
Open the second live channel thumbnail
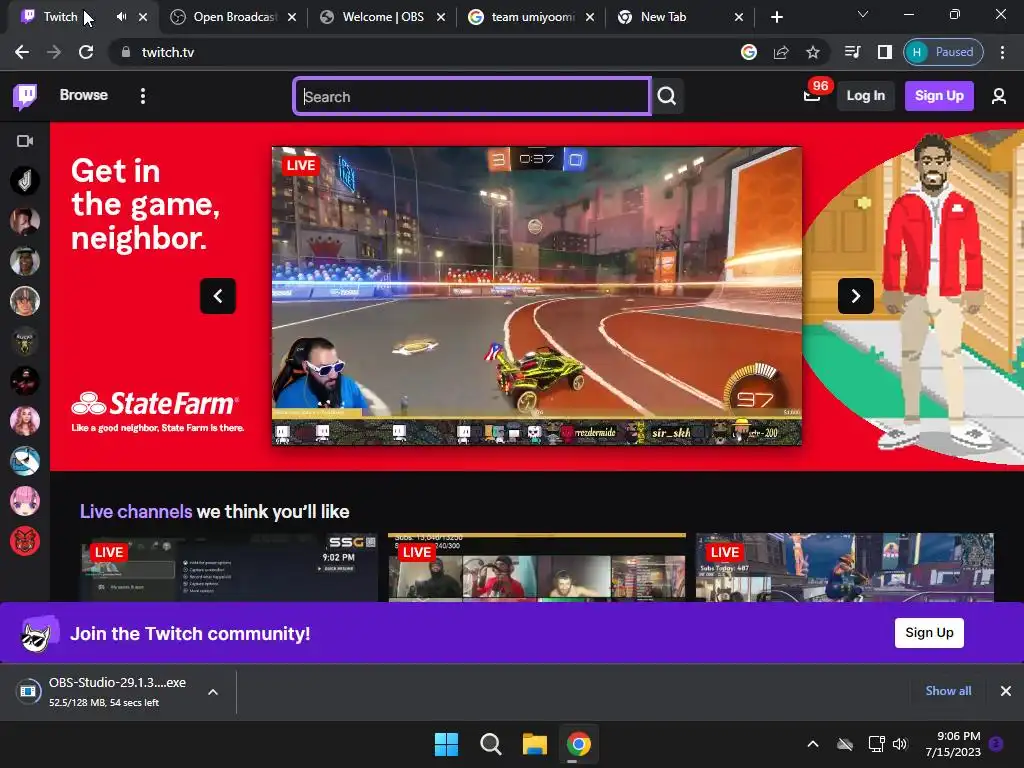click(x=537, y=567)
